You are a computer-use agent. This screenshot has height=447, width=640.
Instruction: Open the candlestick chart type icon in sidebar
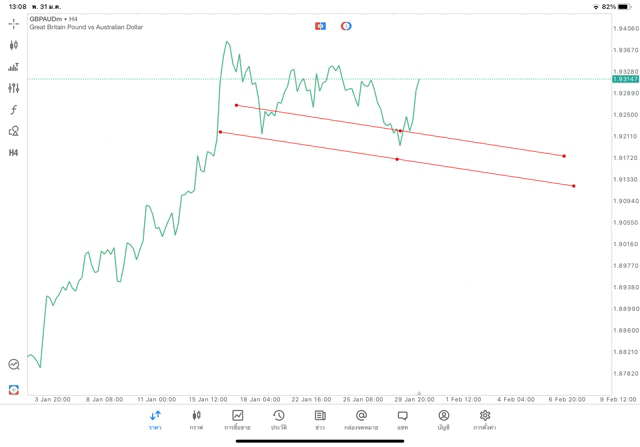pos(14,45)
